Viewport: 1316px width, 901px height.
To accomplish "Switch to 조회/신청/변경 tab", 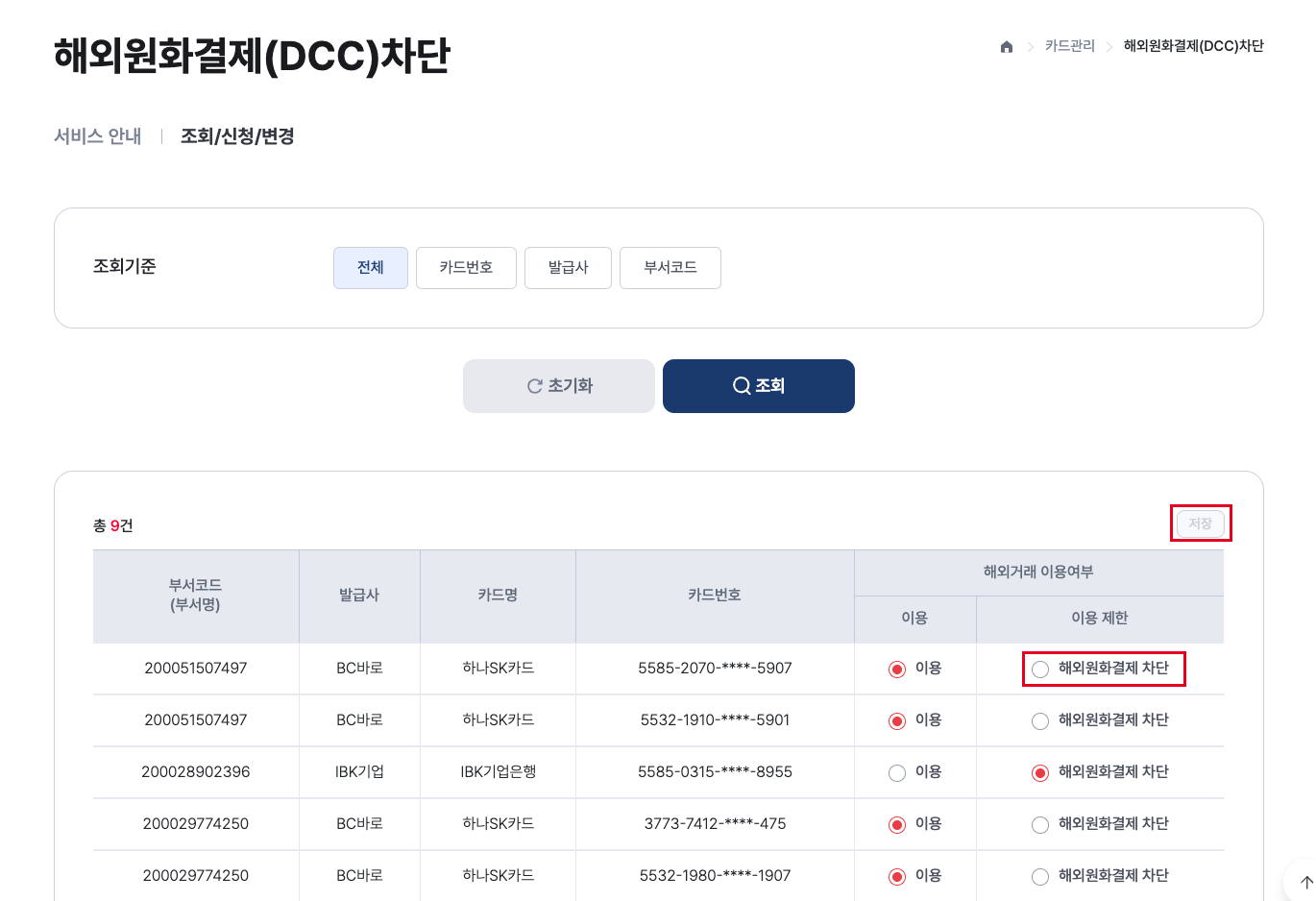I will pyautogui.click(x=237, y=136).
